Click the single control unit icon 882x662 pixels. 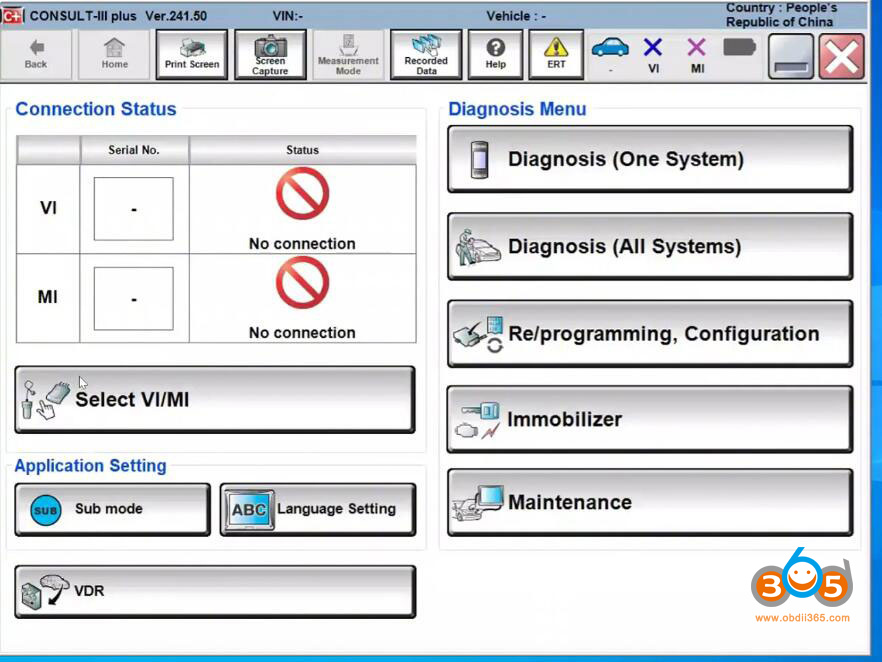pyautogui.click(x=479, y=160)
